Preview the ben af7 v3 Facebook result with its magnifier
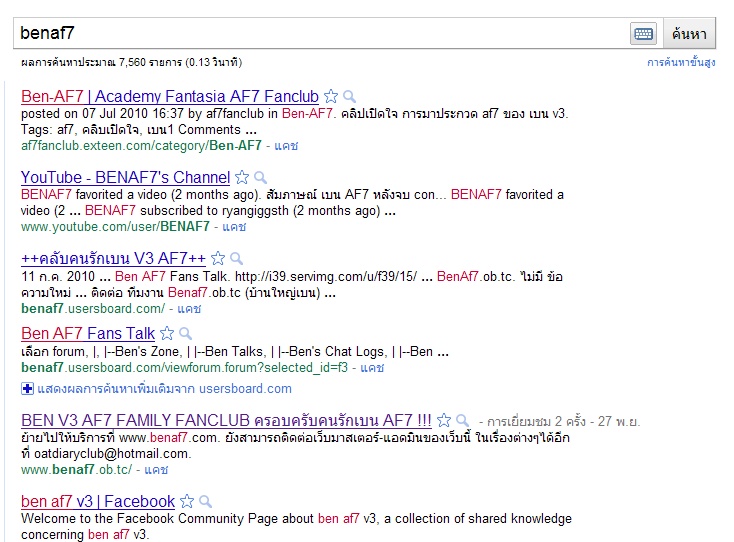The image size is (734, 542). click(x=205, y=501)
